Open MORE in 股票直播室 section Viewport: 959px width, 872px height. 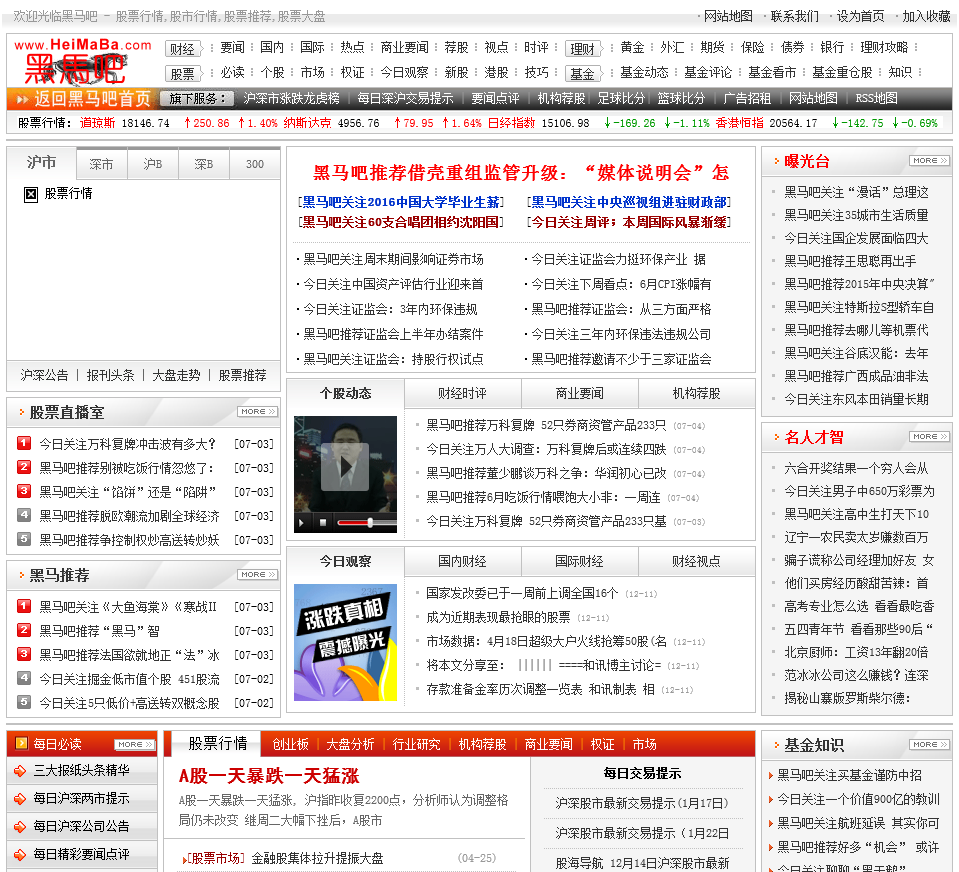(257, 412)
